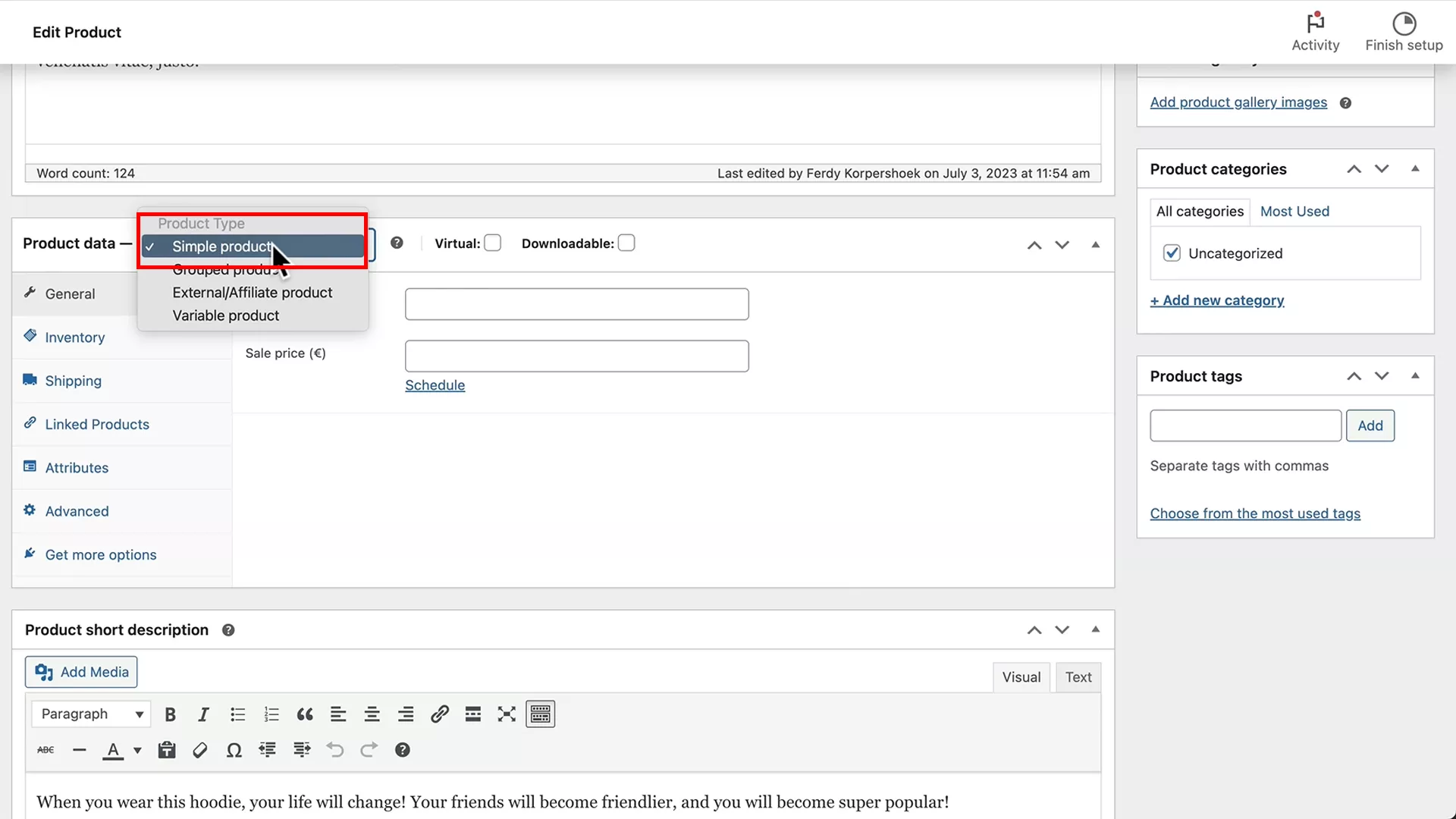Click the product tags input field
The image size is (1456, 819).
1245,425
